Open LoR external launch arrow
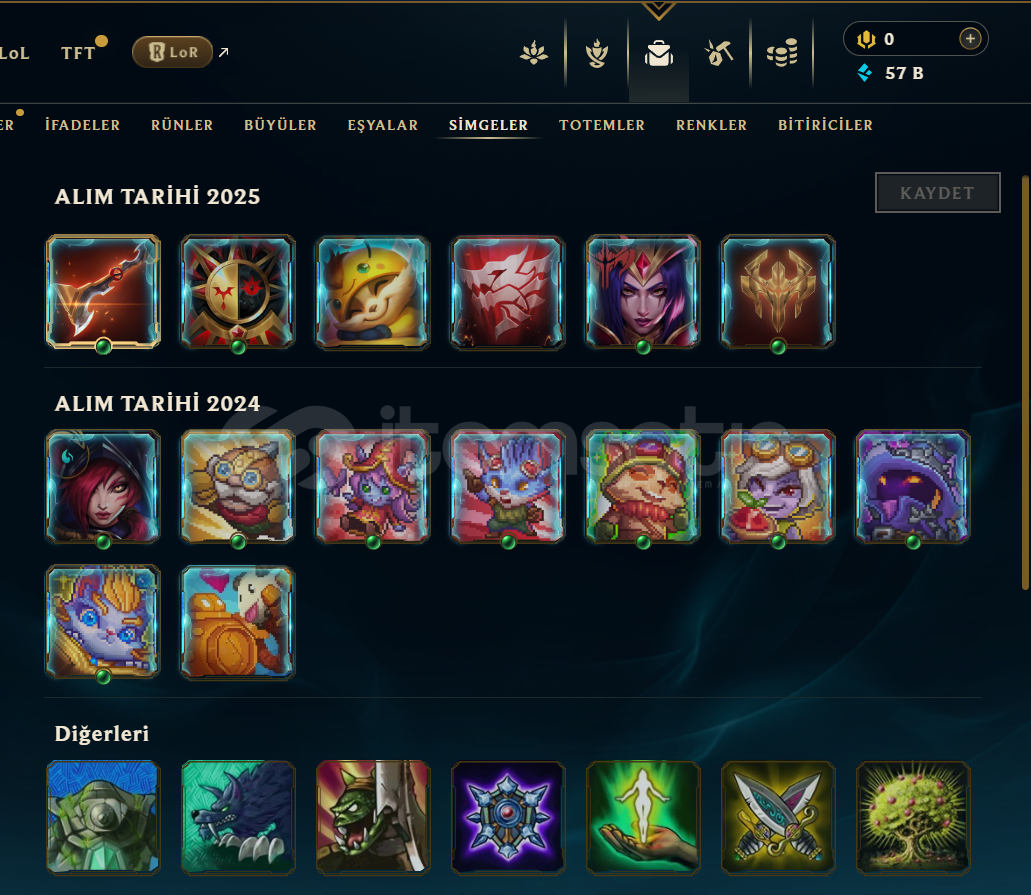Viewport: 1031px width, 895px height. click(224, 52)
